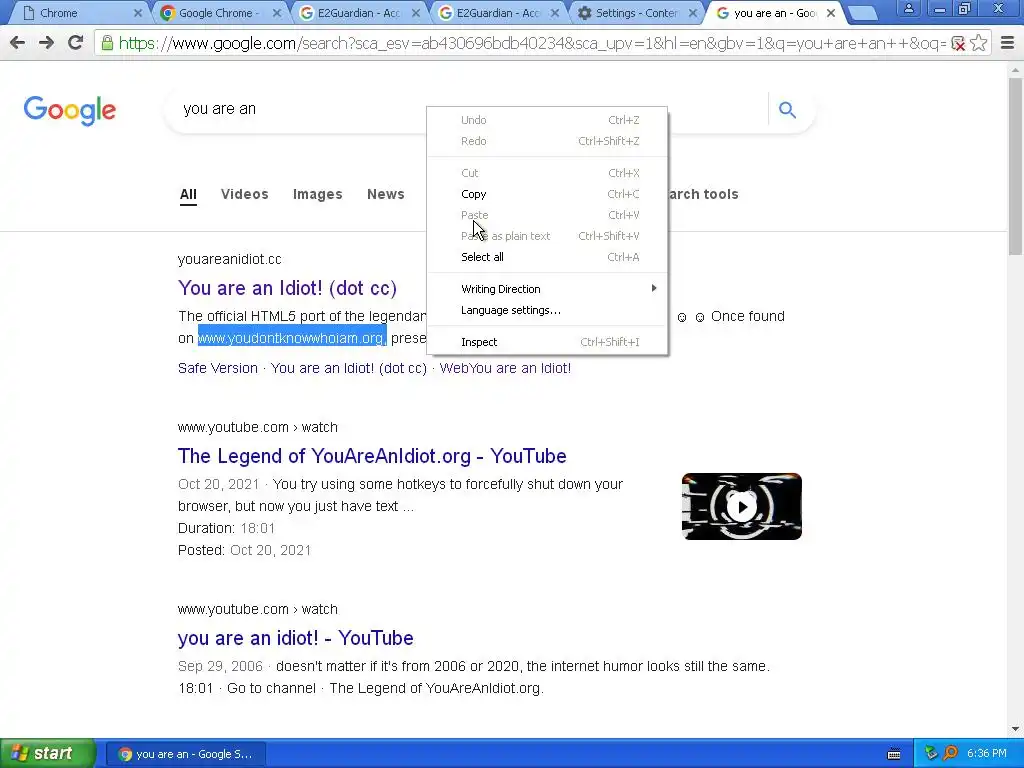The height and width of the screenshot is (768, 1024).
Task: Play the YouTube video thumbnail
Action: 742,507
